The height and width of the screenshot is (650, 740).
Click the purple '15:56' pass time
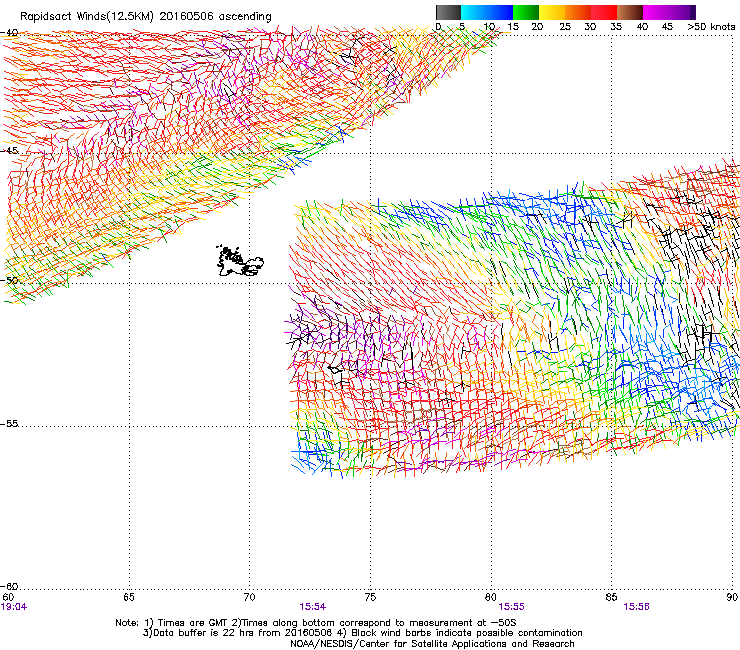point(636,607)
